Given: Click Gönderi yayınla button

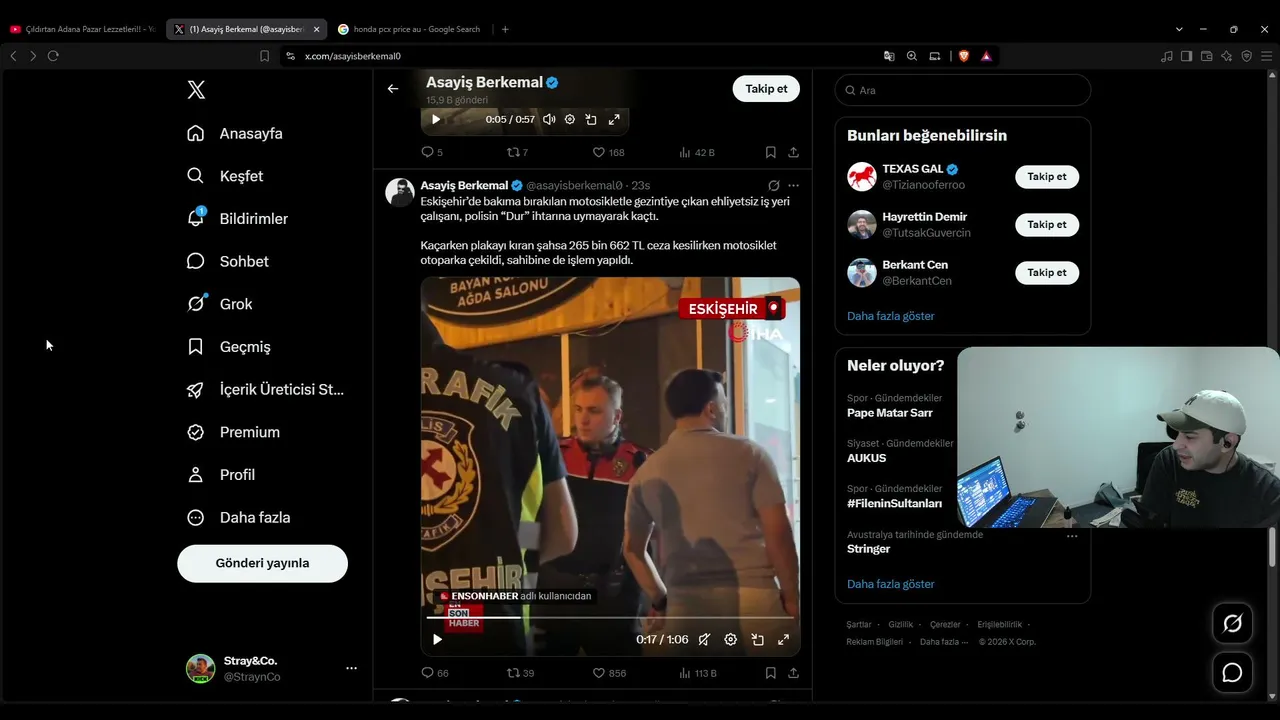Looking at the screenshot, I should point(262,563).
